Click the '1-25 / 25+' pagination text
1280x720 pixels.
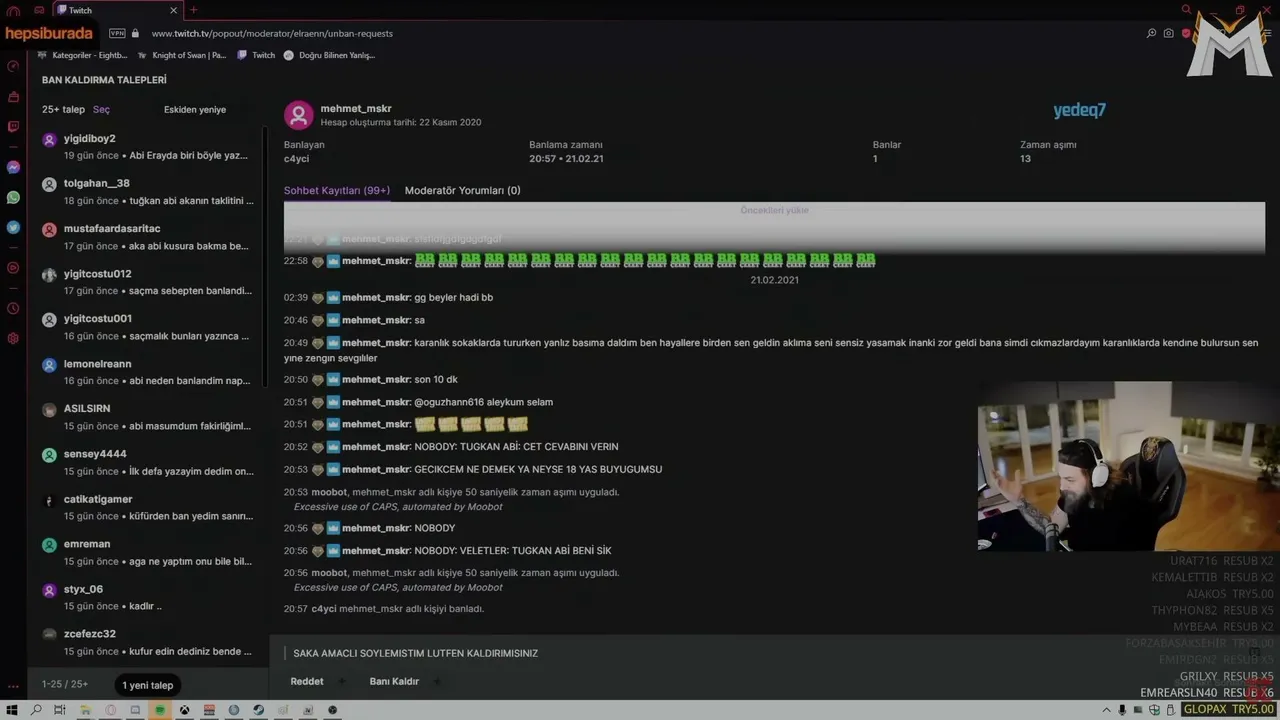65,684
